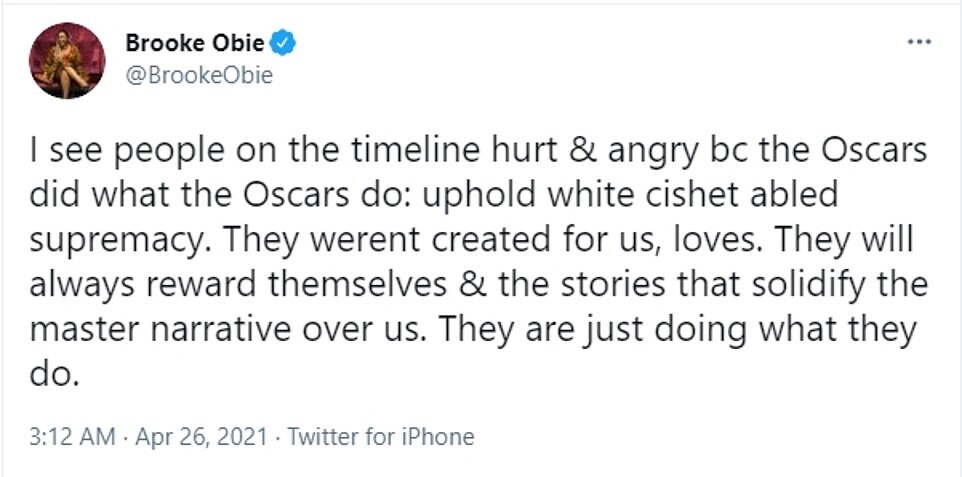Open the Twitter for iPhone source link
Screen dimensions: 962x477
tap(381, 437)
